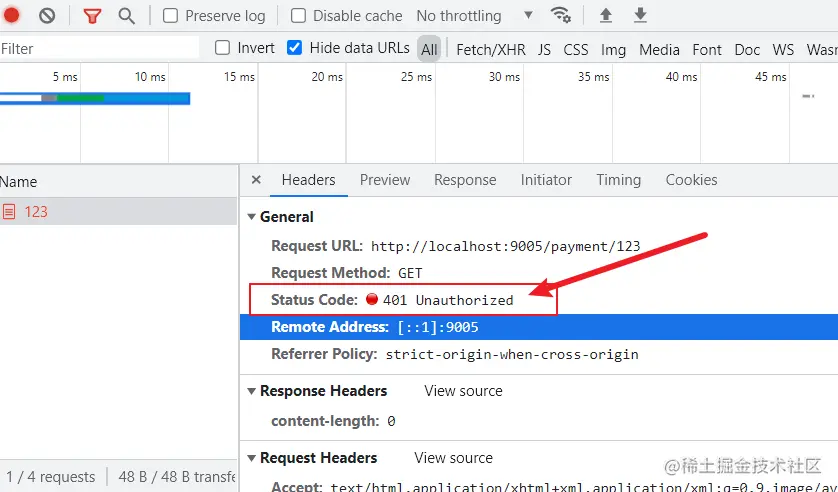
Task: Open the Timing tab
Action: click(618, 180)
